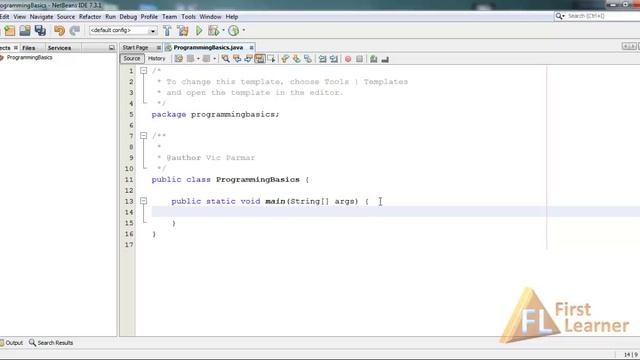Viewport: 640px width, 360px height.
Task: Click the Comment icon in editor toolbar
Action: click(373, 59)
